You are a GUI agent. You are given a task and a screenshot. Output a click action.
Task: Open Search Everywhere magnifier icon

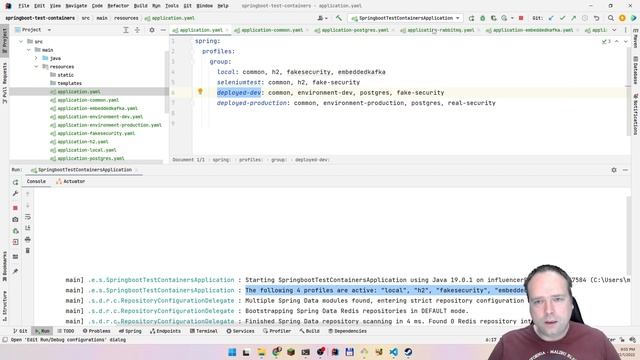click(611, 18)
